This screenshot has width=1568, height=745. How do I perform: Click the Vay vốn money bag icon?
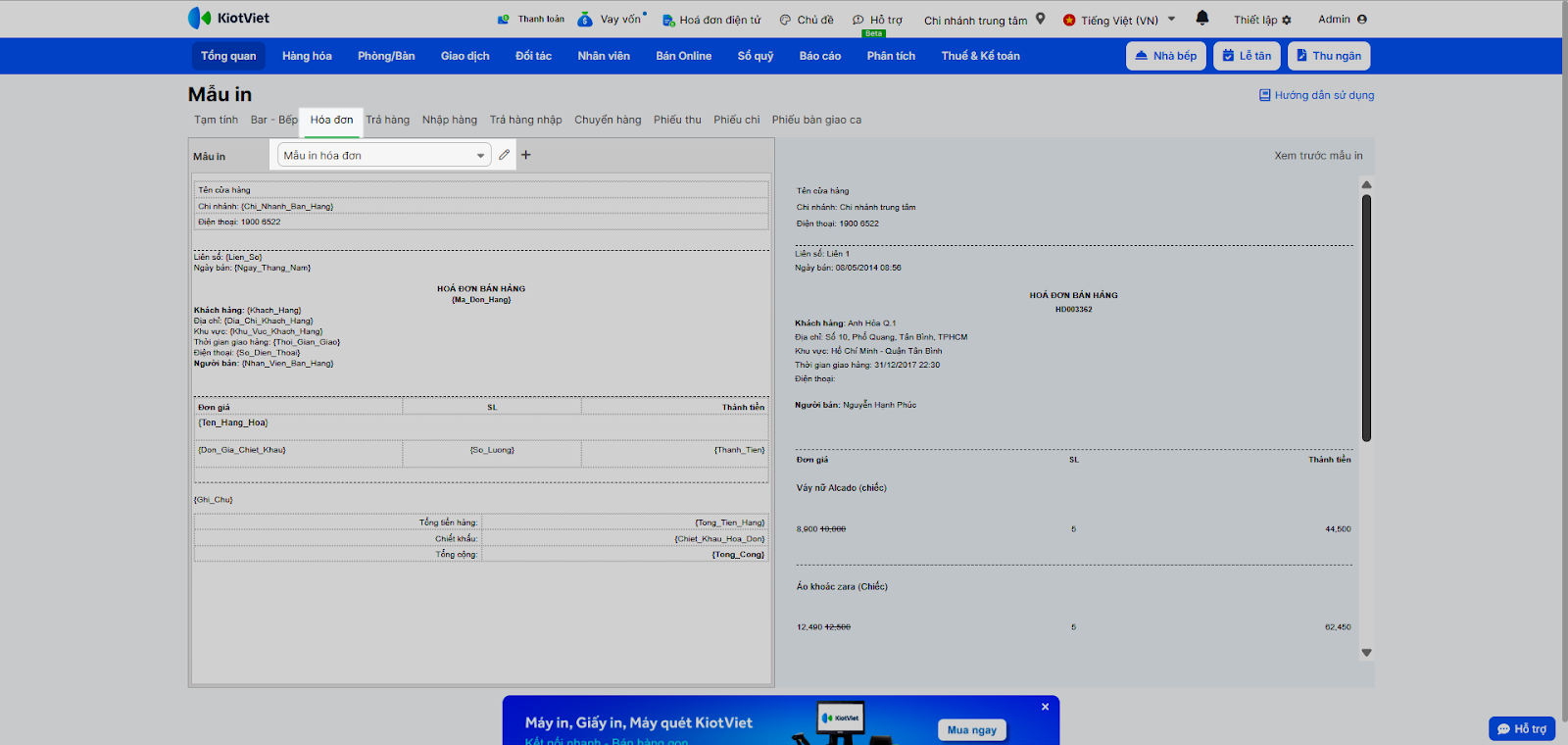(x=585, y=20)
